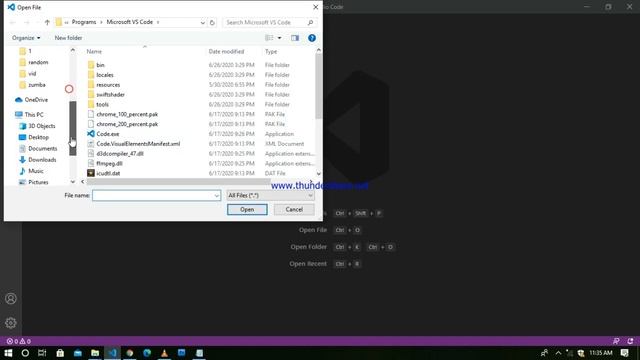
Task: Open Desktop in the navigation pane
Action: pos(34,137)
